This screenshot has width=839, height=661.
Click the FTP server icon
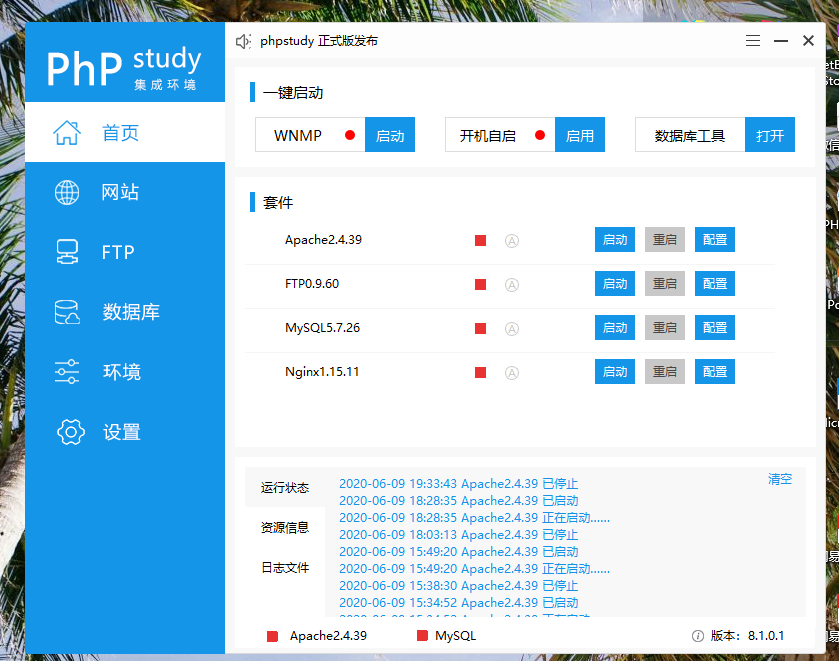[67, 252]
